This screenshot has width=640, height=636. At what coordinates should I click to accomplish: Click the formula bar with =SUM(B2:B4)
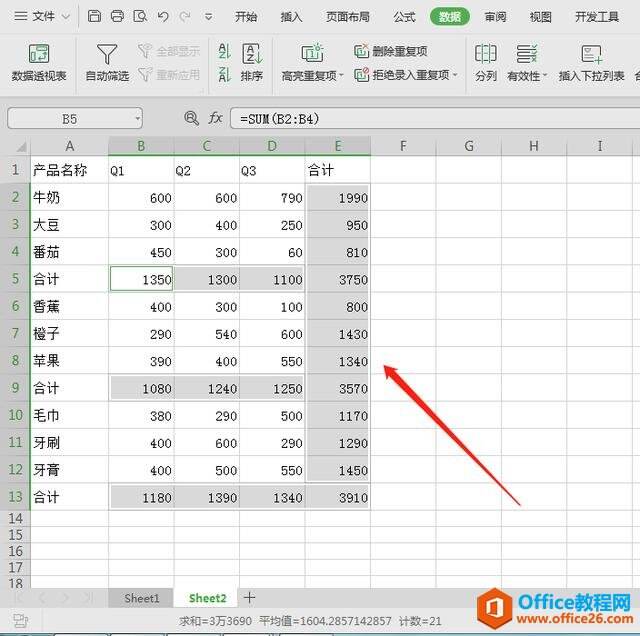click(x=435, y=119)
